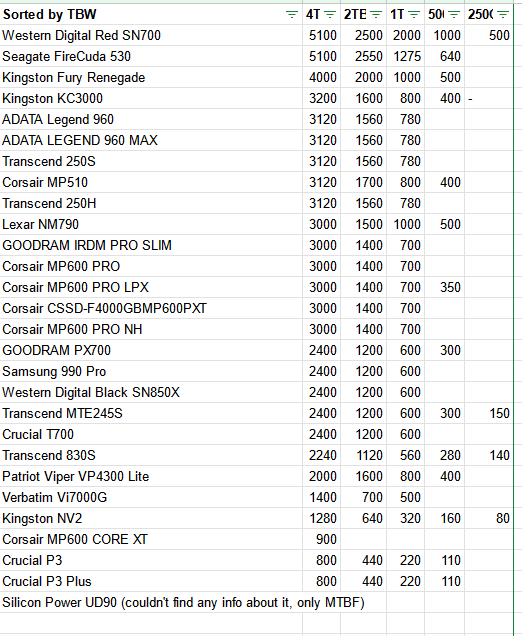
Task: Select the Samsung 990 Pro name cell
Action: coord(151,372)
